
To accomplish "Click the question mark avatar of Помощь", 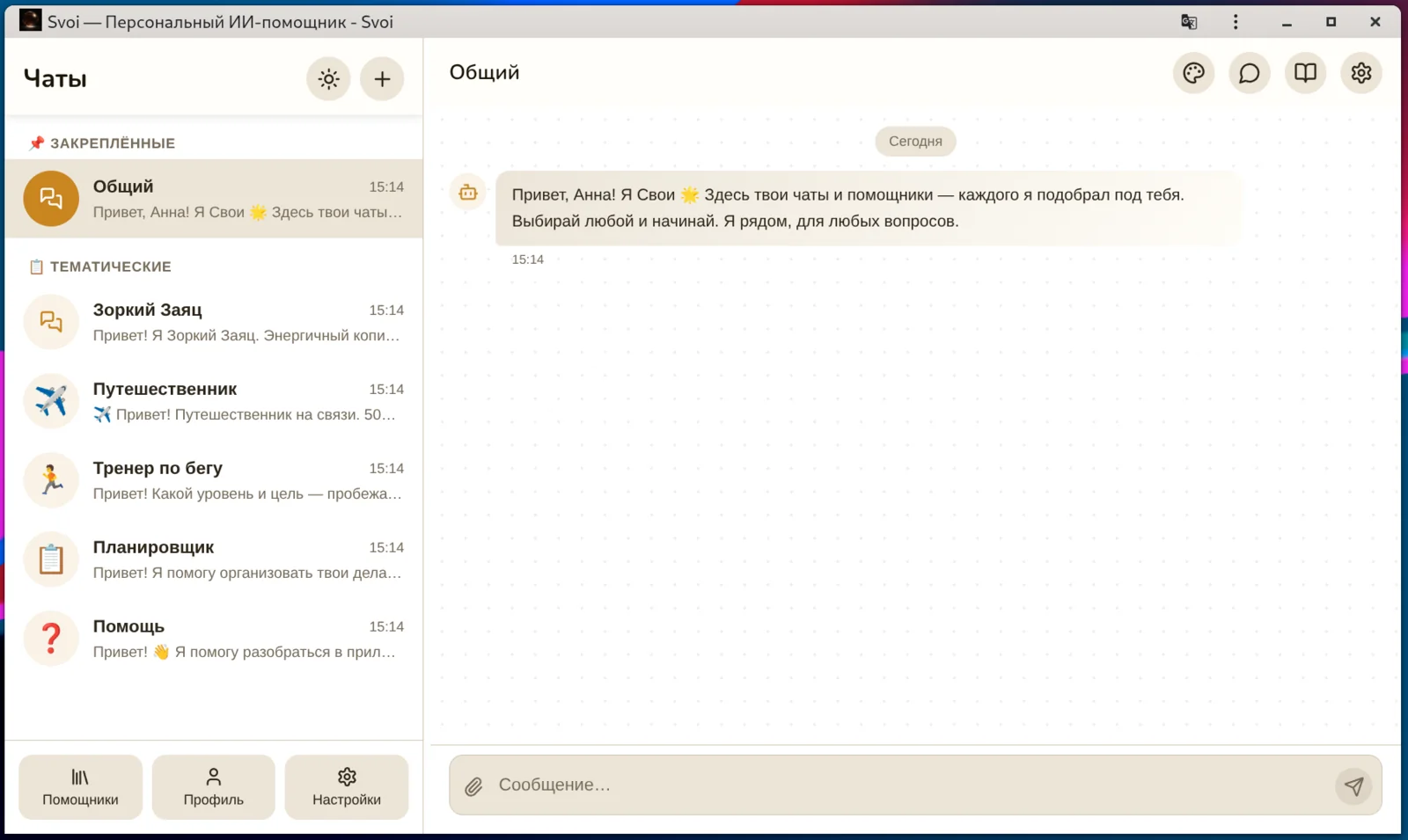I will pyautogui.click(x=51, y=639).
